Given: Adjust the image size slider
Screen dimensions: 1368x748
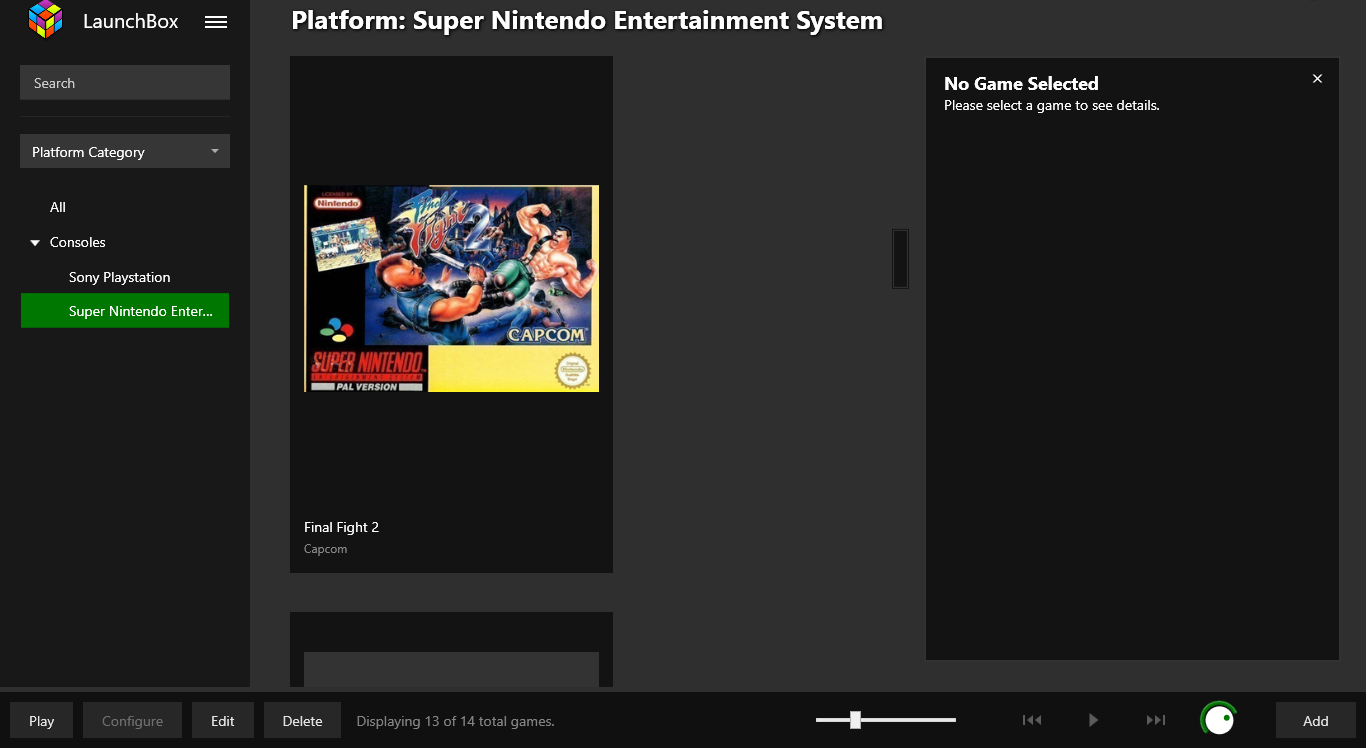Looking at the screenshot, I should click(x=855, y=720).
